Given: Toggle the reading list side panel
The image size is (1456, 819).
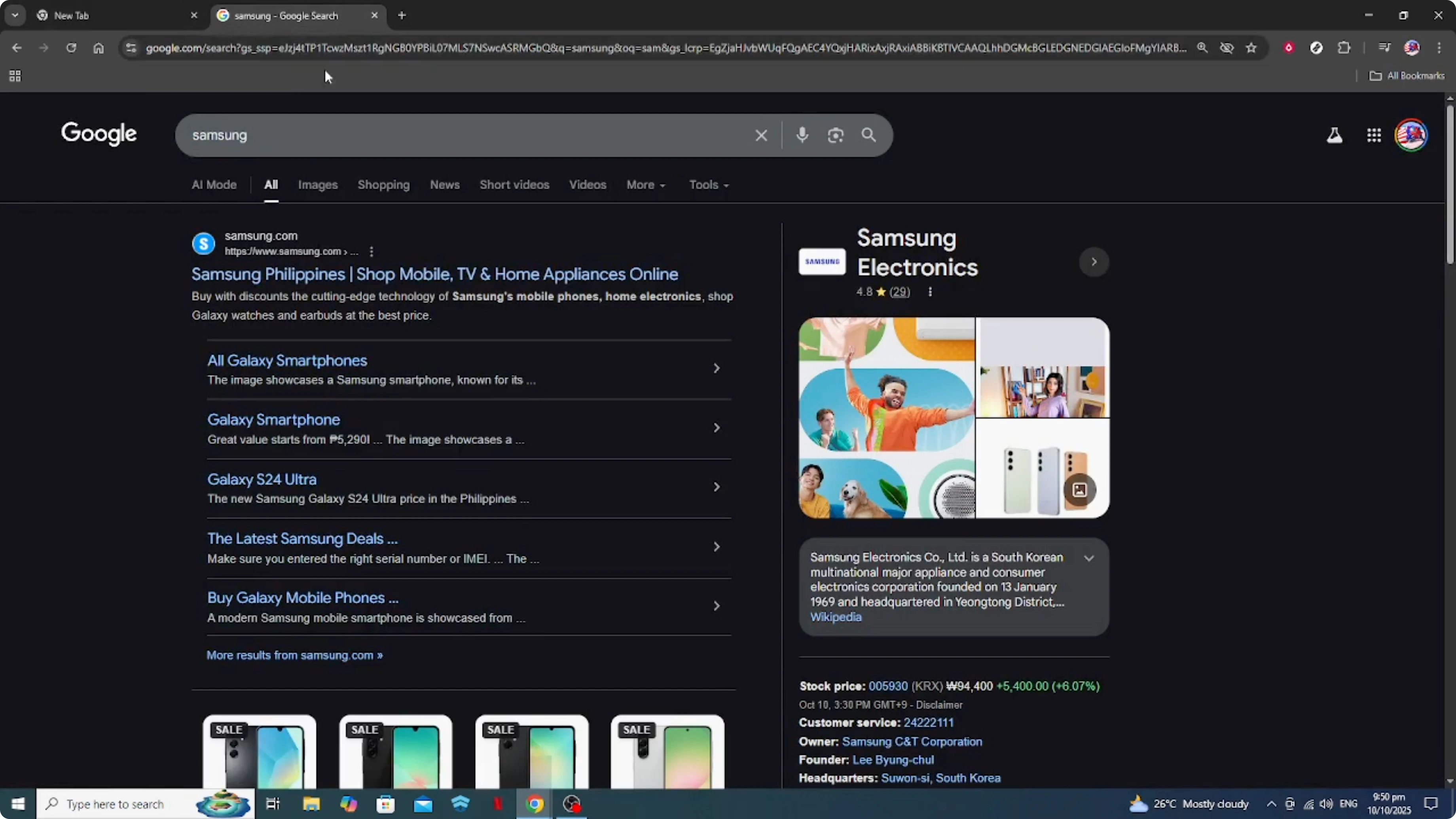Looking at the screenshot, I should 1384,48.
